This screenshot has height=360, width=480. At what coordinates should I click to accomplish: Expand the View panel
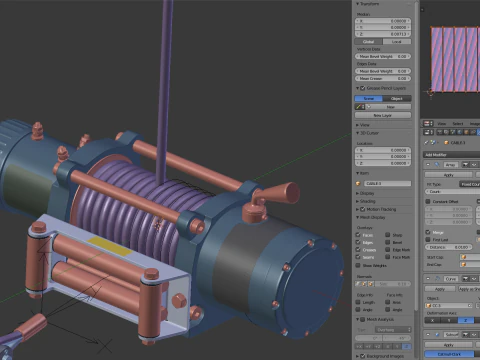click(358, 125)
